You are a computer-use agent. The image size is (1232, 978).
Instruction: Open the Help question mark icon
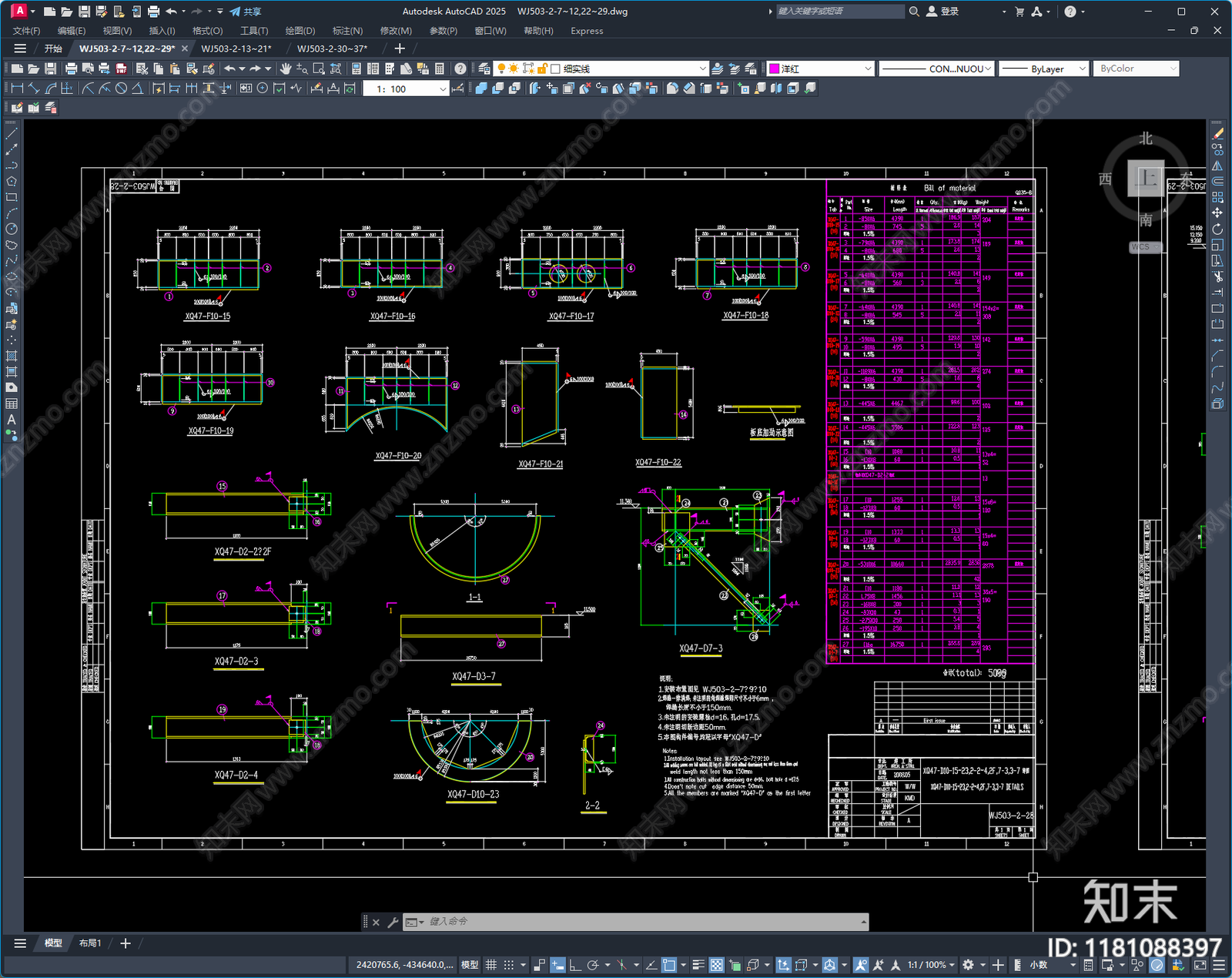tap(460, 69)
